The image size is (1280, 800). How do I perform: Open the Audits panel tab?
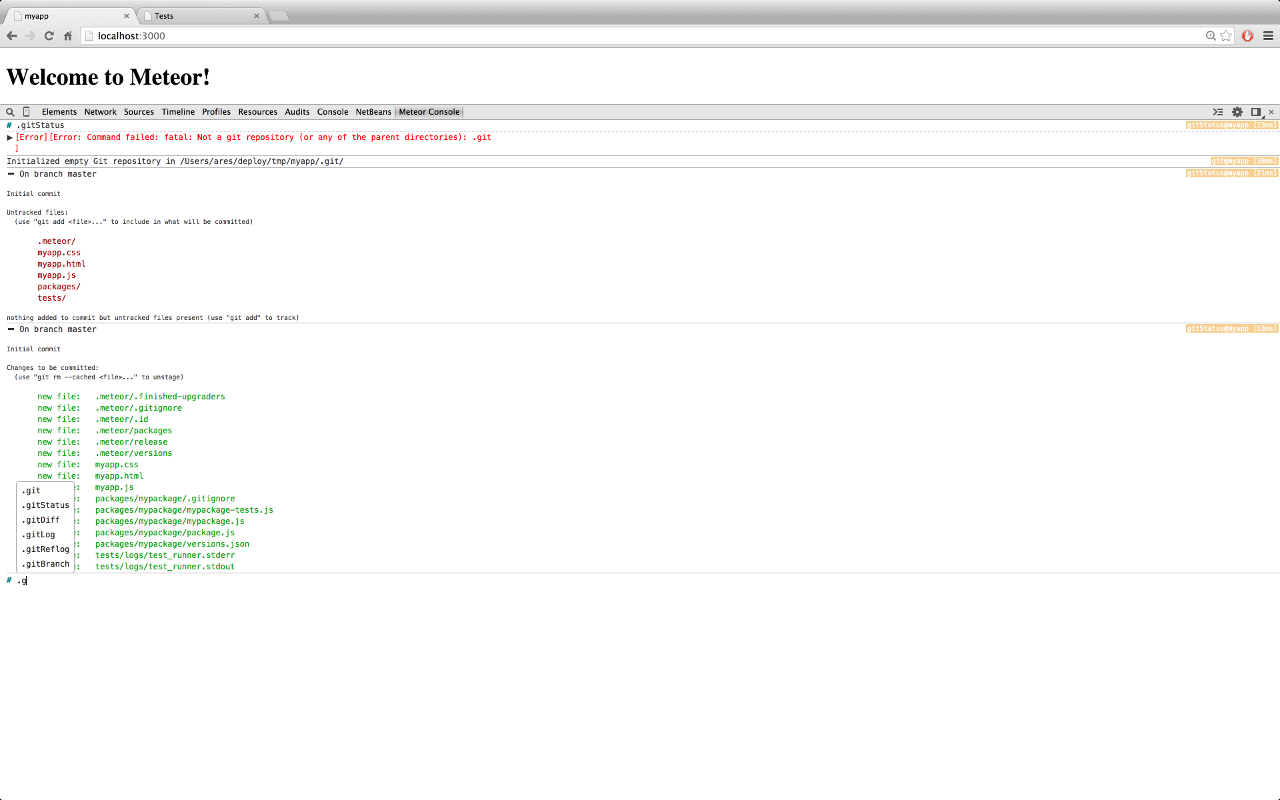tap(297, 112)
